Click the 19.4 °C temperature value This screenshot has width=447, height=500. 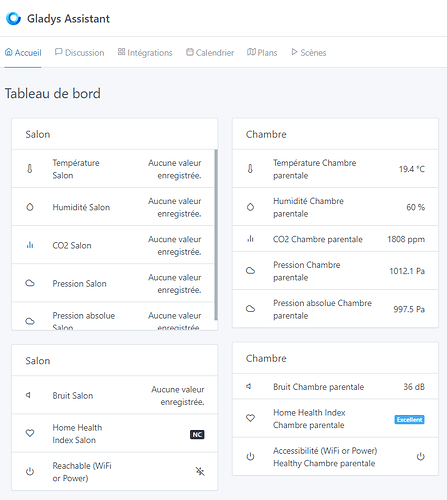click(412, 169)
